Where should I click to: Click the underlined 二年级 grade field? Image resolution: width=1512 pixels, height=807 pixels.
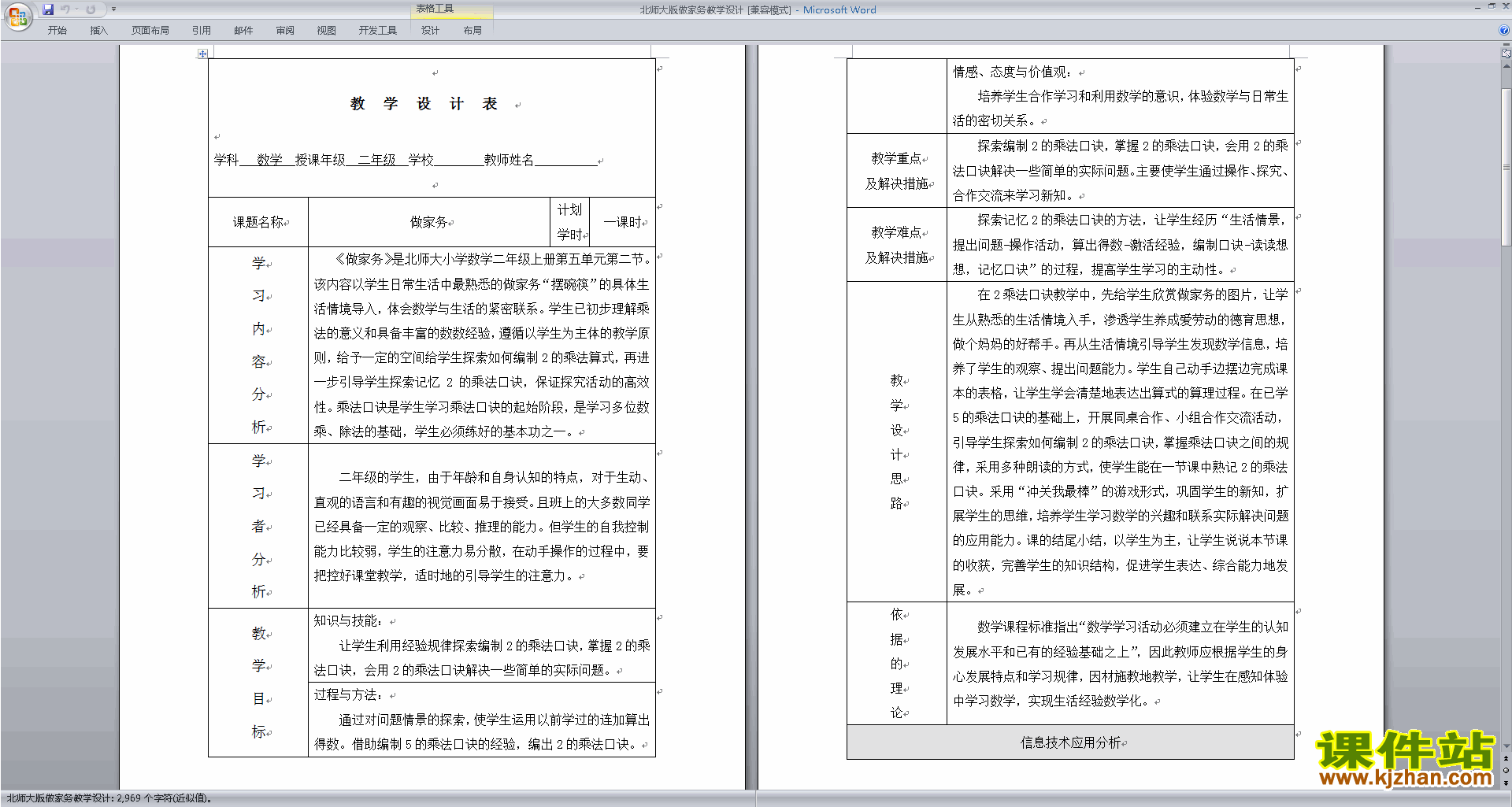(x=376, y=160)
